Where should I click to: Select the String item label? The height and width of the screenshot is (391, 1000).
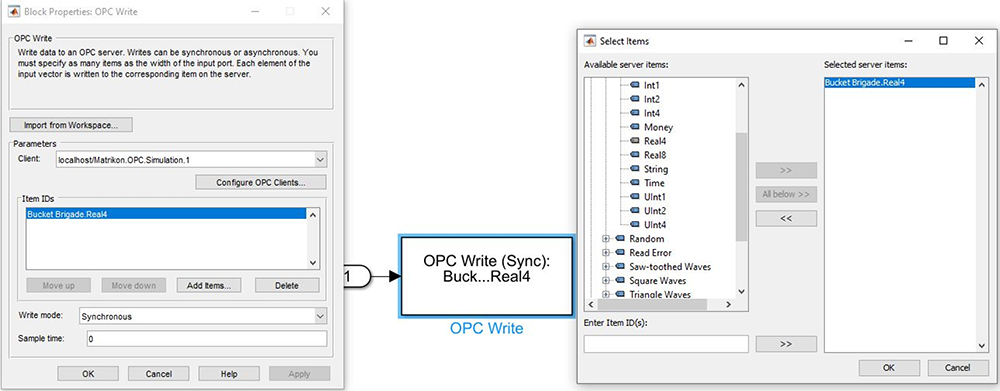pos(656,169)
